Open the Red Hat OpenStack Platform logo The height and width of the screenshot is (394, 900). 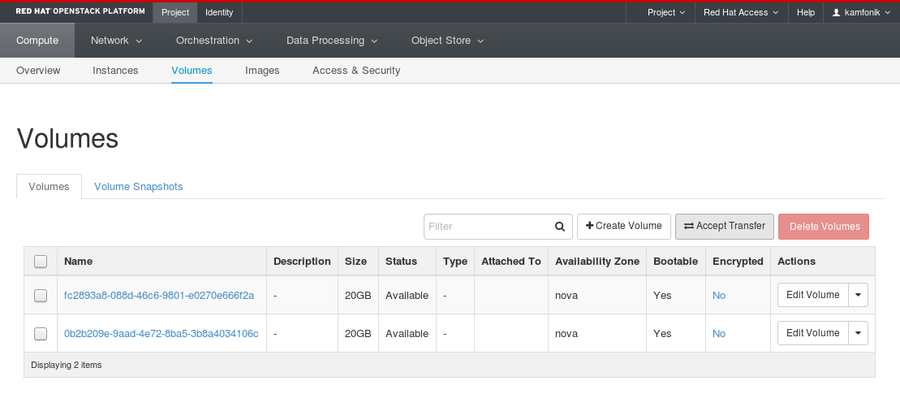click(80, 11)
